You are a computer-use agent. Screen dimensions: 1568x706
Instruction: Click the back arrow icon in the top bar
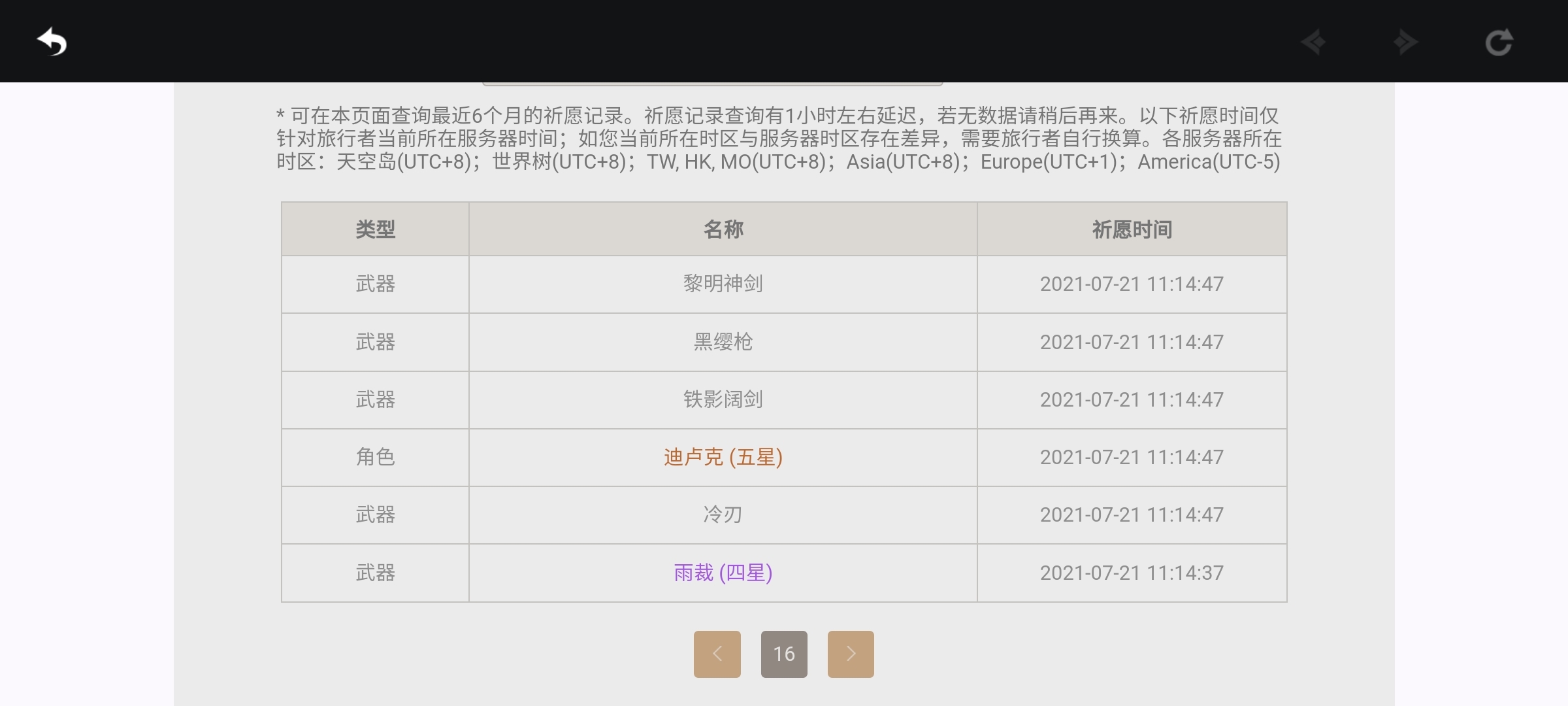tap(52, 42)
